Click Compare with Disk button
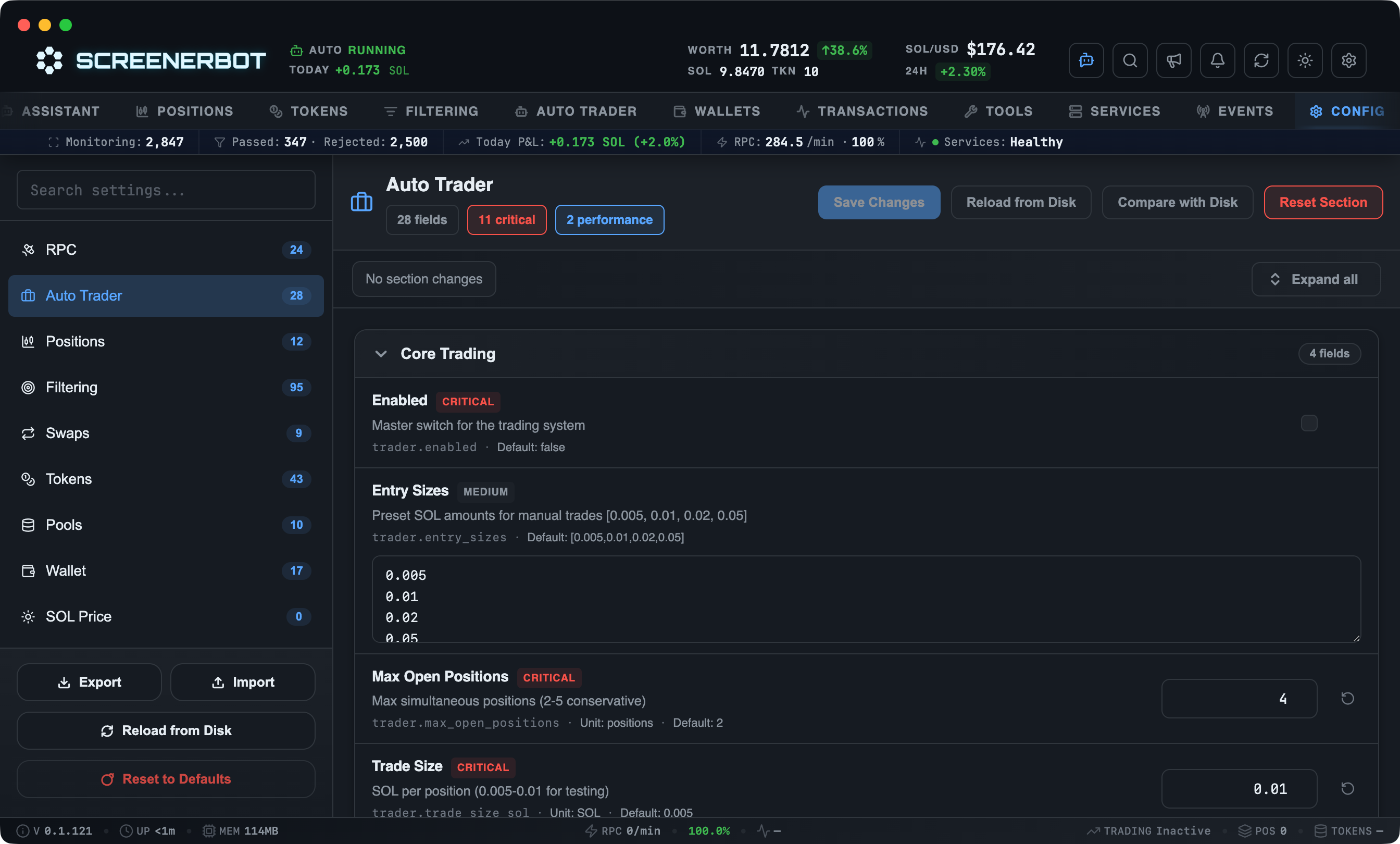Screen dimensions: 1400x844 coord(1177,202)
